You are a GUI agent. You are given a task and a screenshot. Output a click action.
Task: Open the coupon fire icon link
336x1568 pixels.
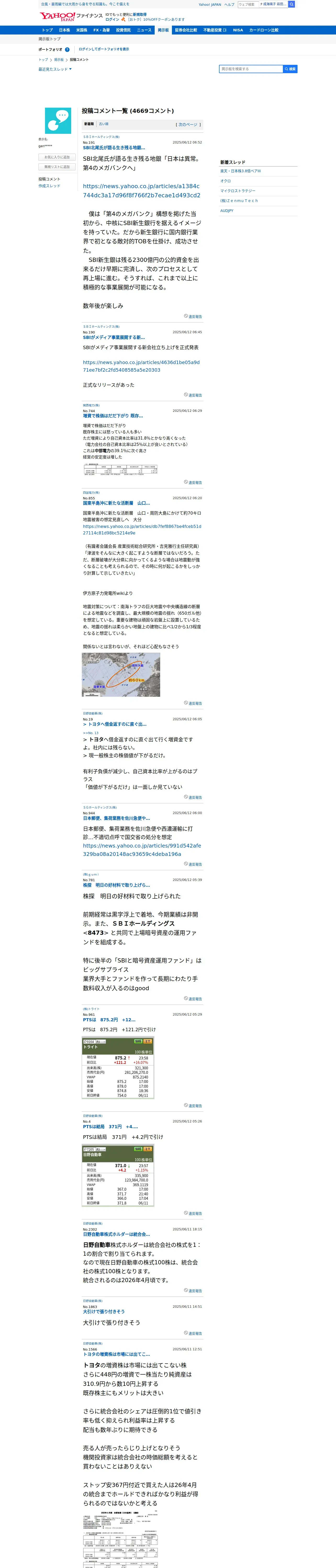coord(123,20)
